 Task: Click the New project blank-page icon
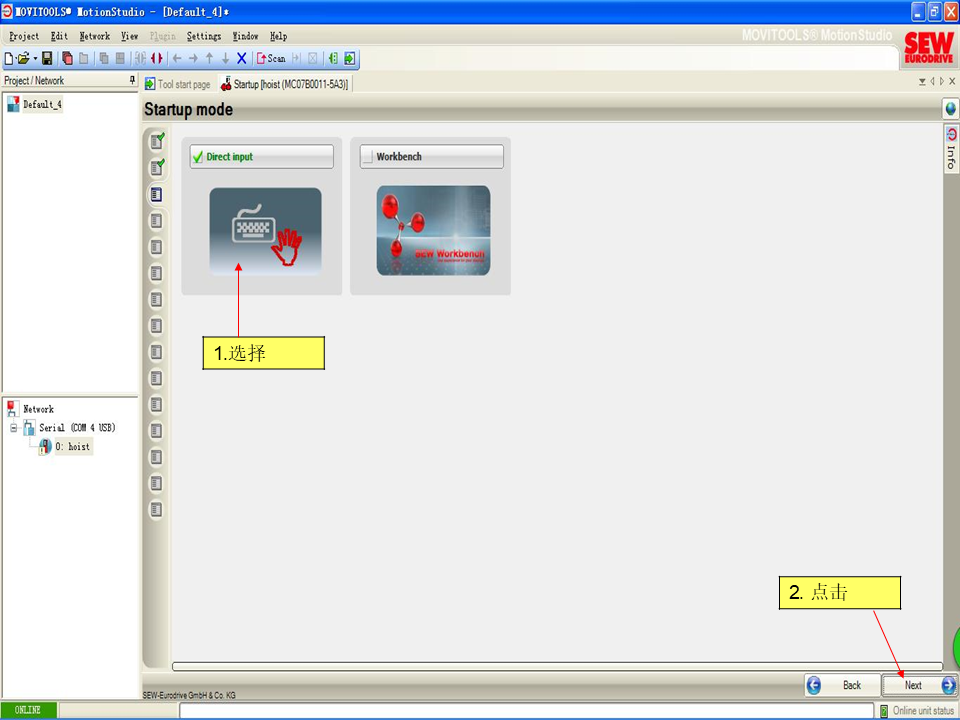(x=10, y=59)
